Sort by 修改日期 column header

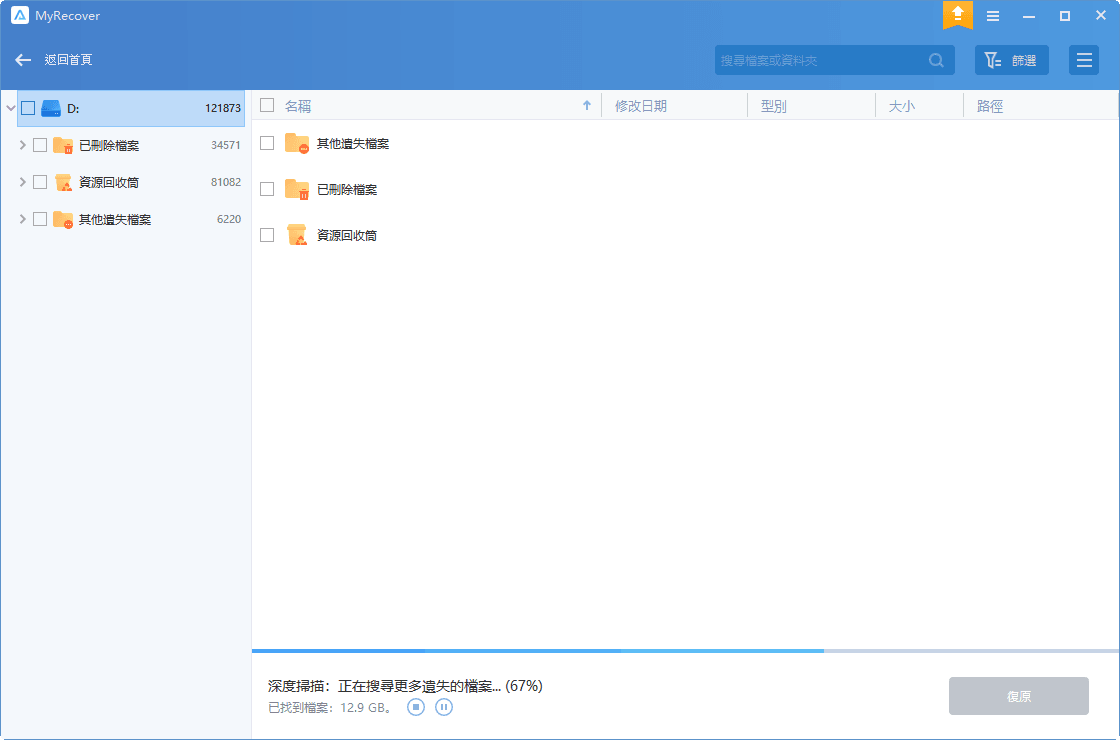tap(641, 106)
